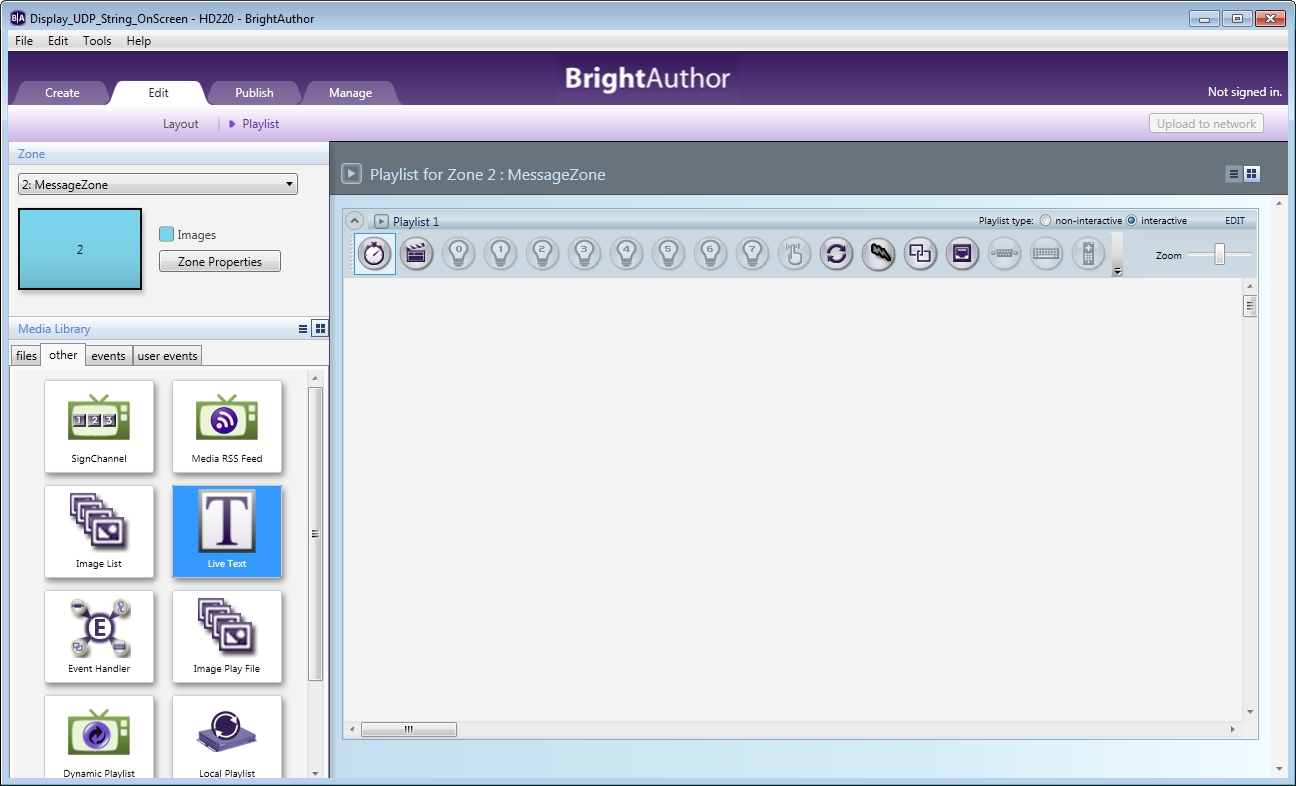Click the Images zone color swatch
Viewport: 1296px width, 786px height.
click(x=167, y=234)
